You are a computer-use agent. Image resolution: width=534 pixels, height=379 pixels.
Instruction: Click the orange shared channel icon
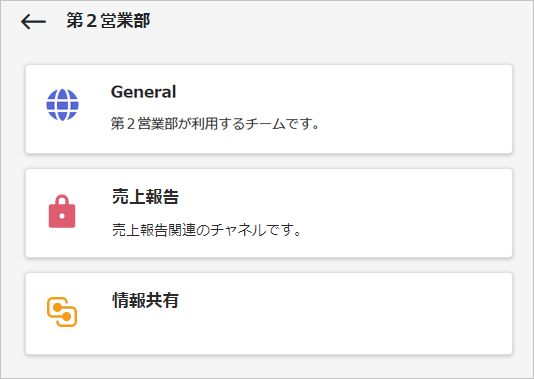pos(62,312)
